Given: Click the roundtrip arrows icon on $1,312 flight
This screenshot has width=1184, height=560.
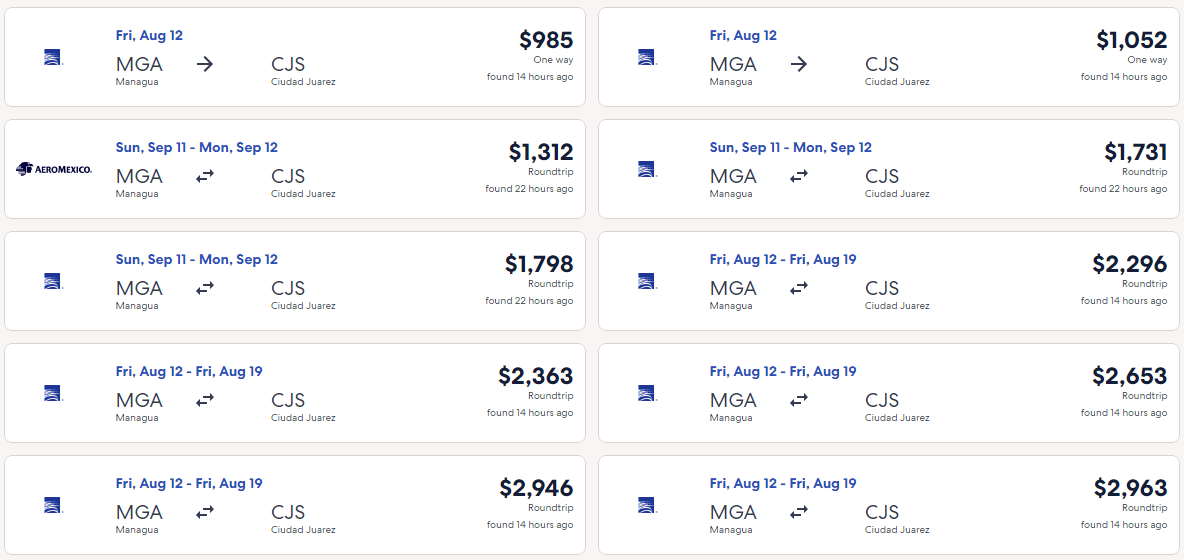Looking at the screenshot, I should 205,176.
